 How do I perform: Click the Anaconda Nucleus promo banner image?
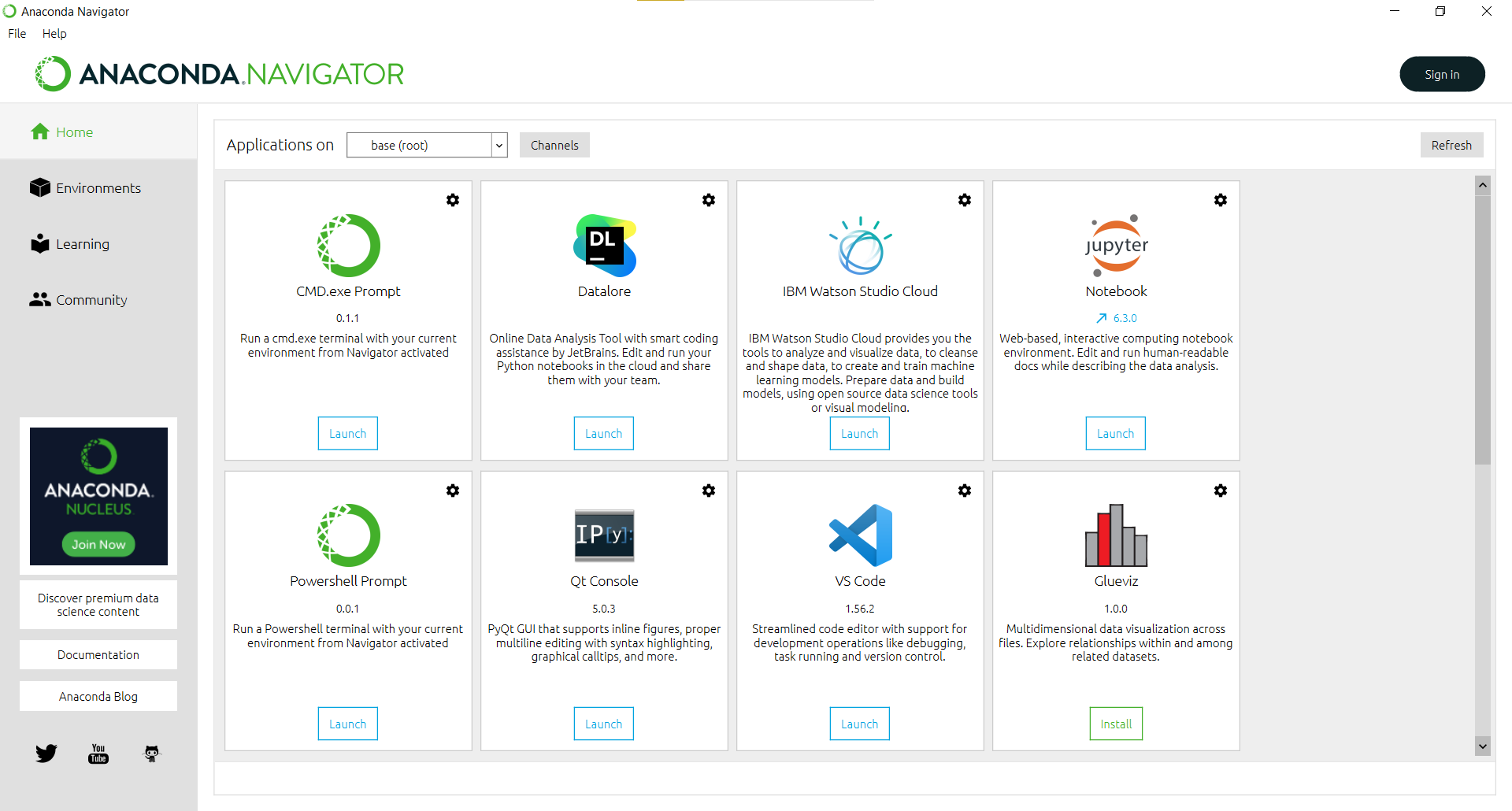coord(98,496)
